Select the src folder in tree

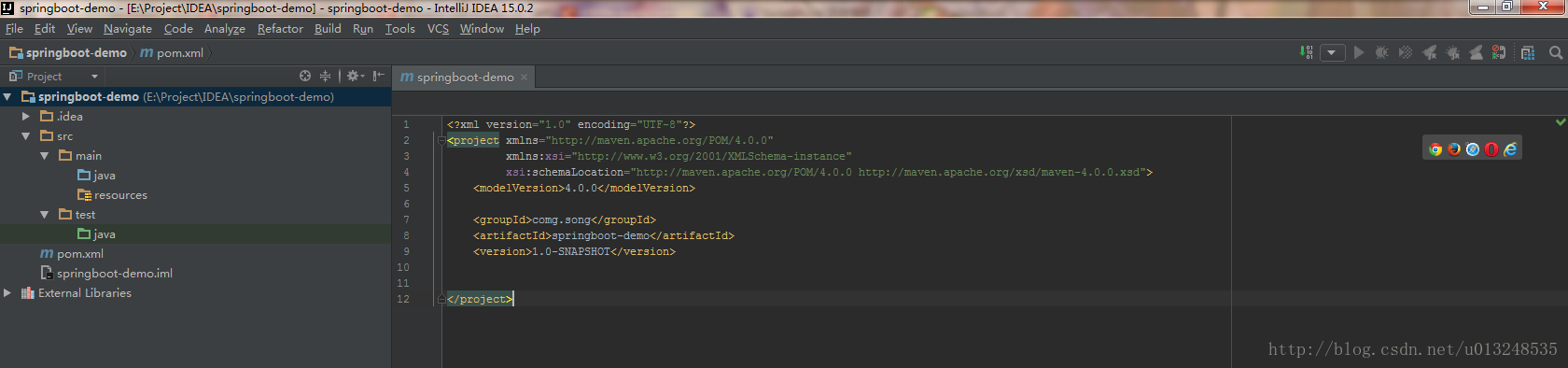[x=56, y=135]
